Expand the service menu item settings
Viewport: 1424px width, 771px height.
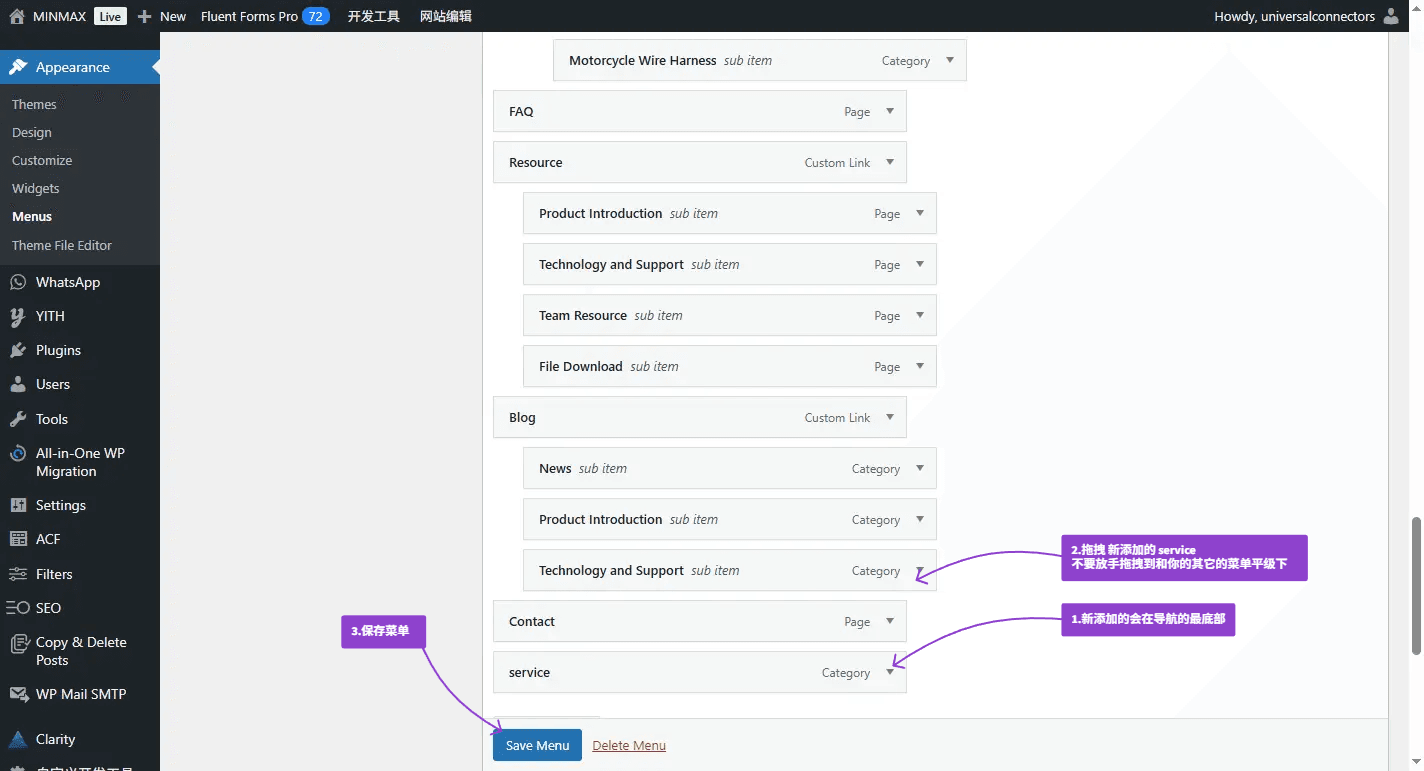[x=889, y=672]
